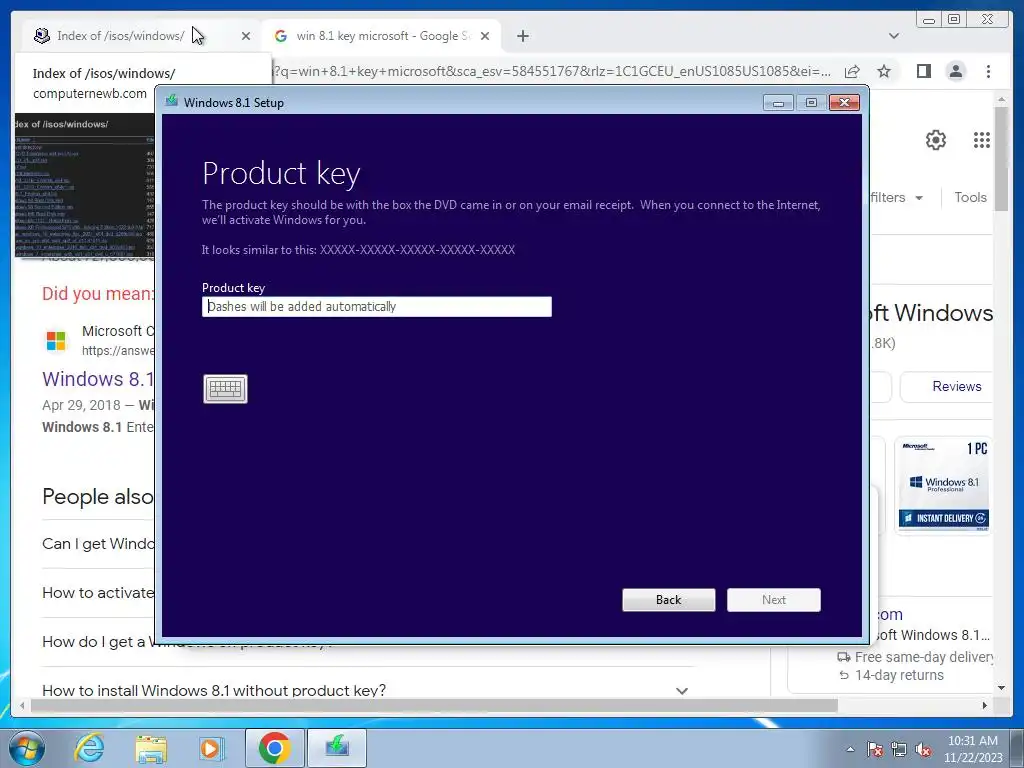Expand 'How to install Windows 8.1 without product key?'
Image resolution: width=1024 pixels, height=768 pixels.
(x=682, y=691)
